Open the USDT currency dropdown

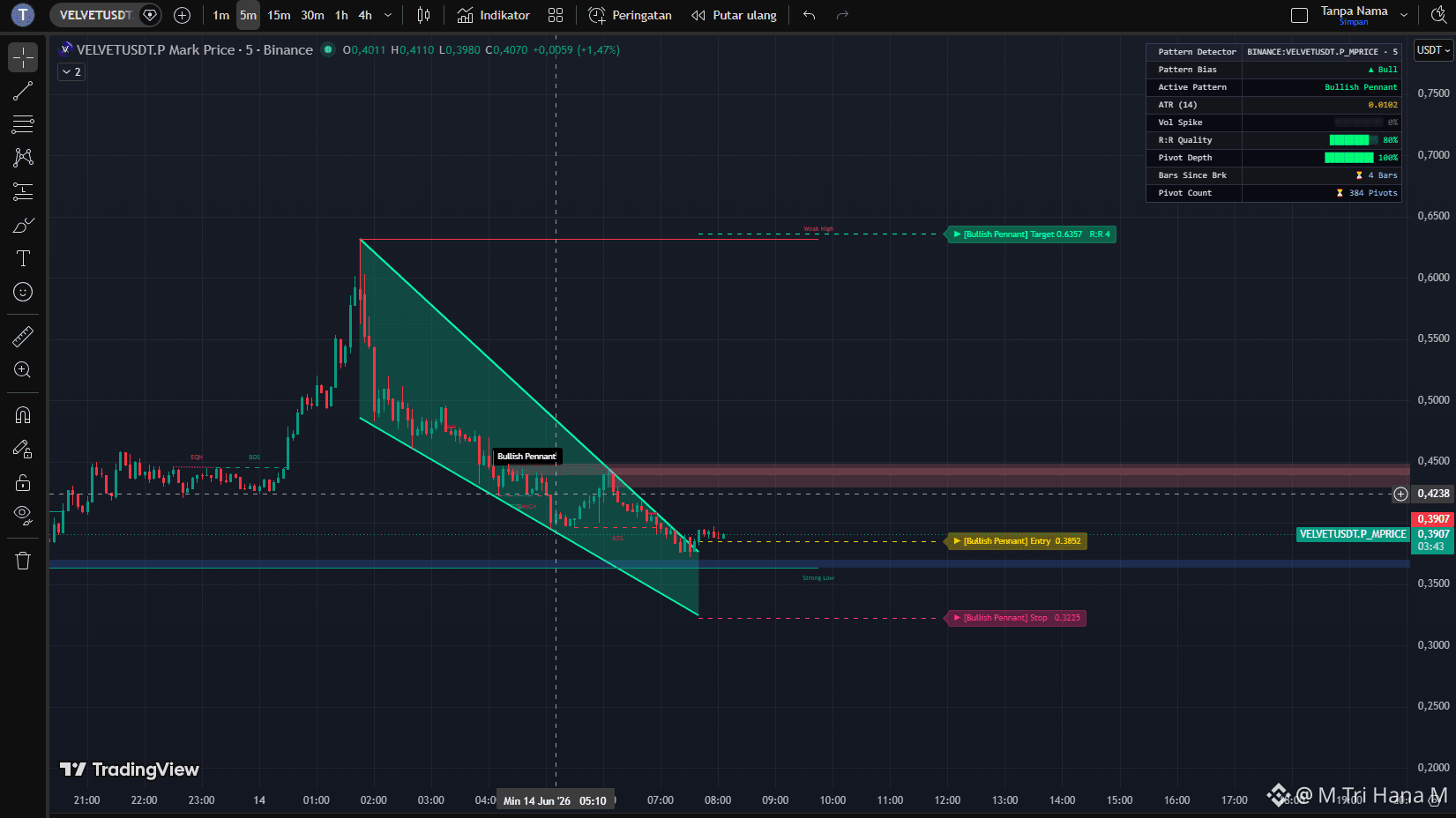1433,50
